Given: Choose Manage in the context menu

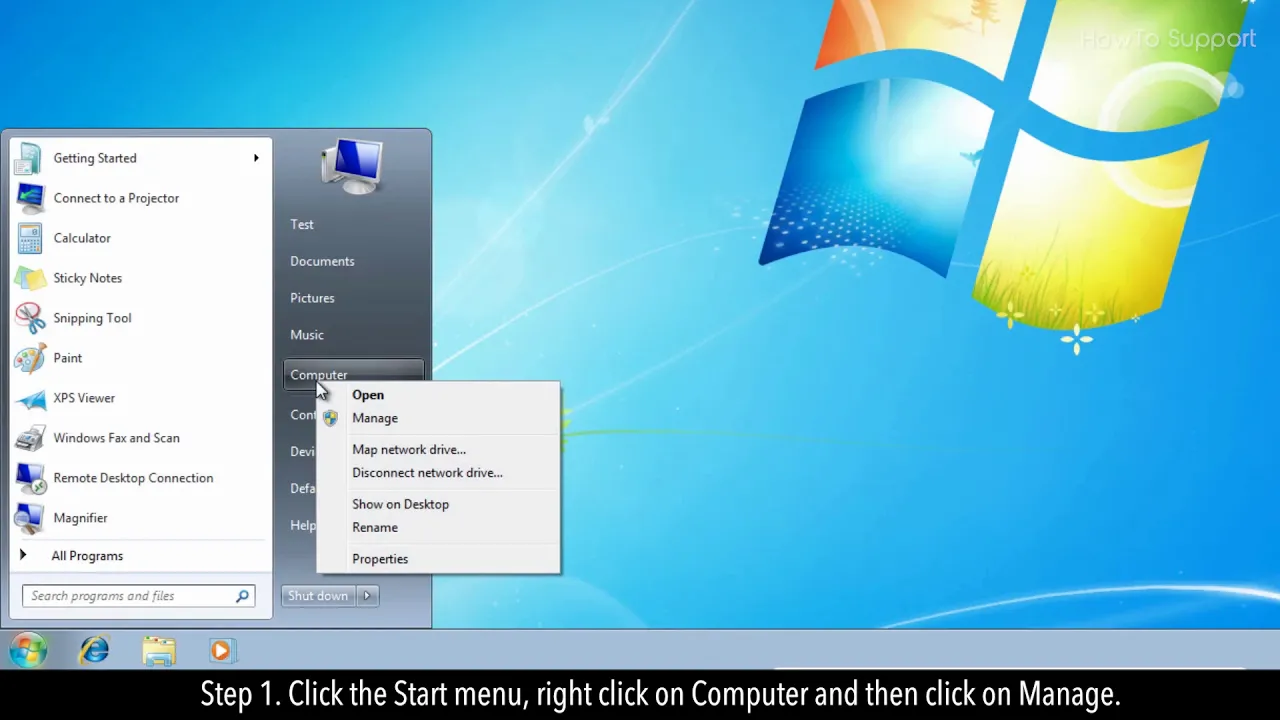Looking at the screenshot, I should (375, 418).
